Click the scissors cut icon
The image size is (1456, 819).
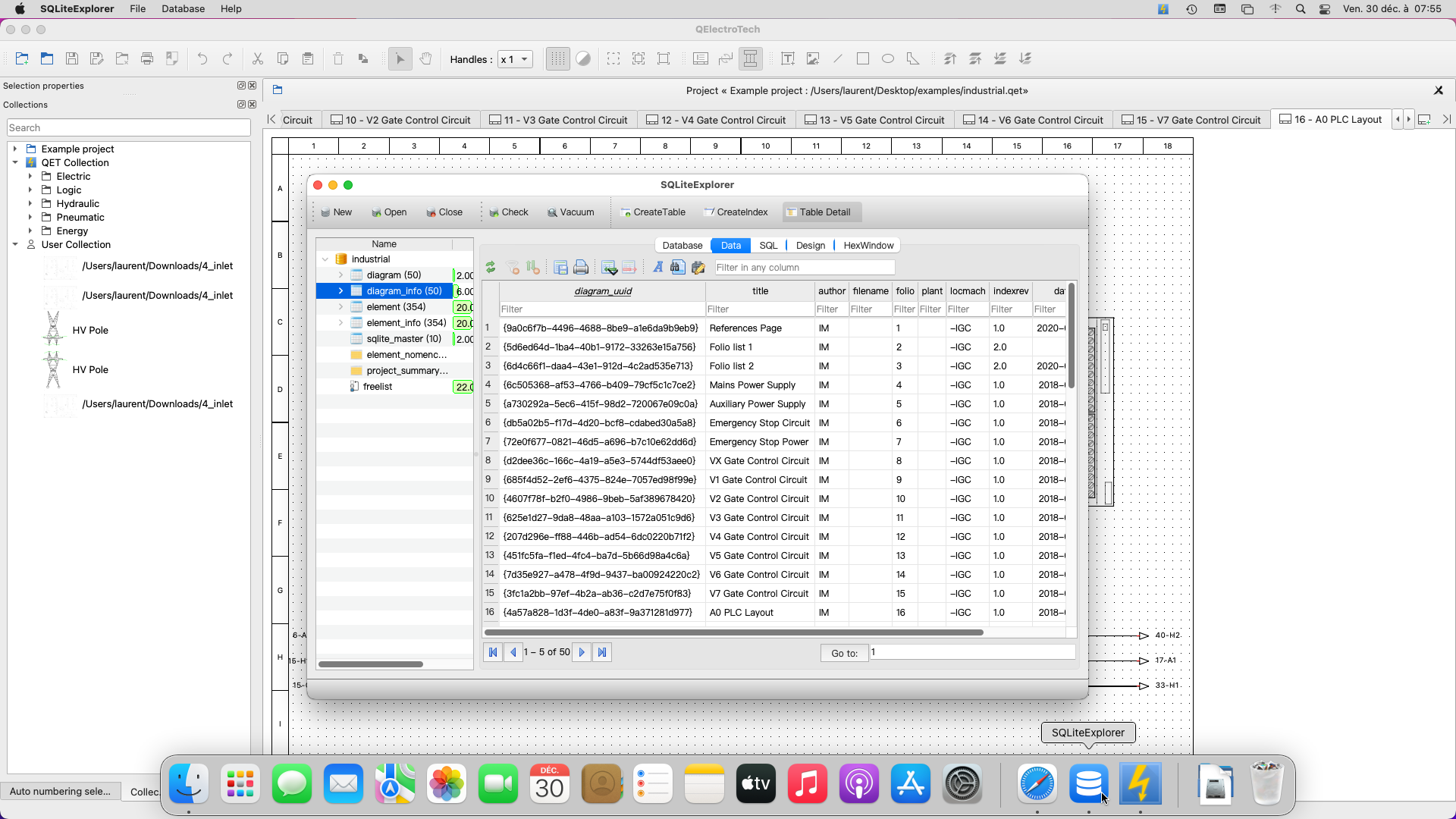[258, 59]
